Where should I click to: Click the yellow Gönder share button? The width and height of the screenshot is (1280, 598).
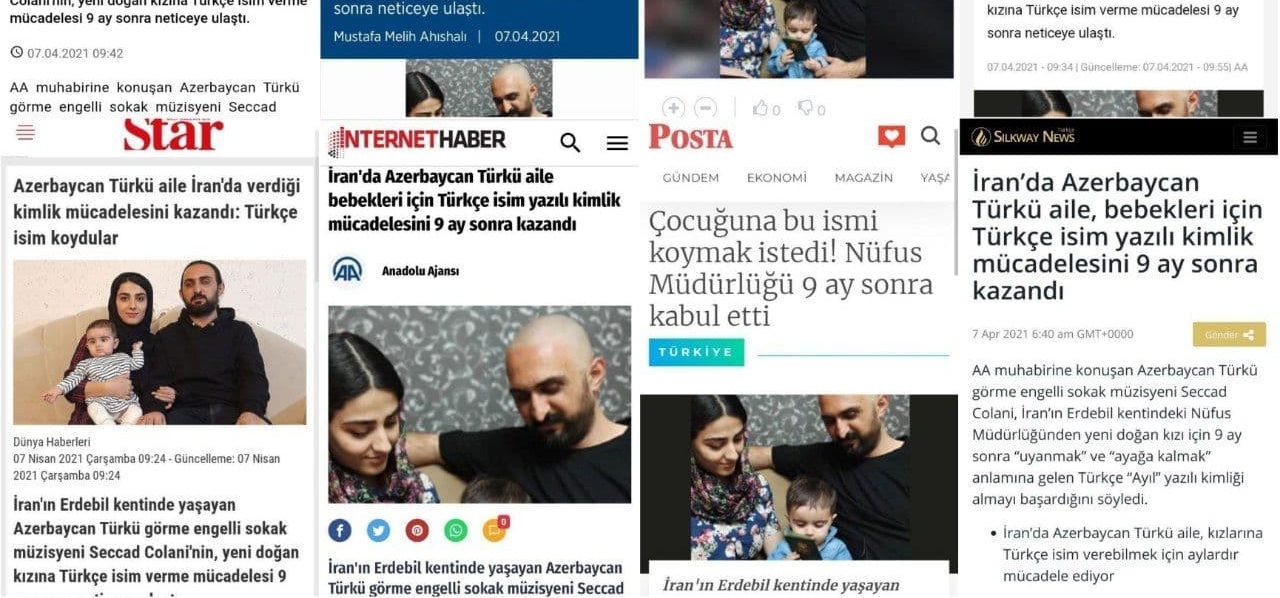point(1229,334)
